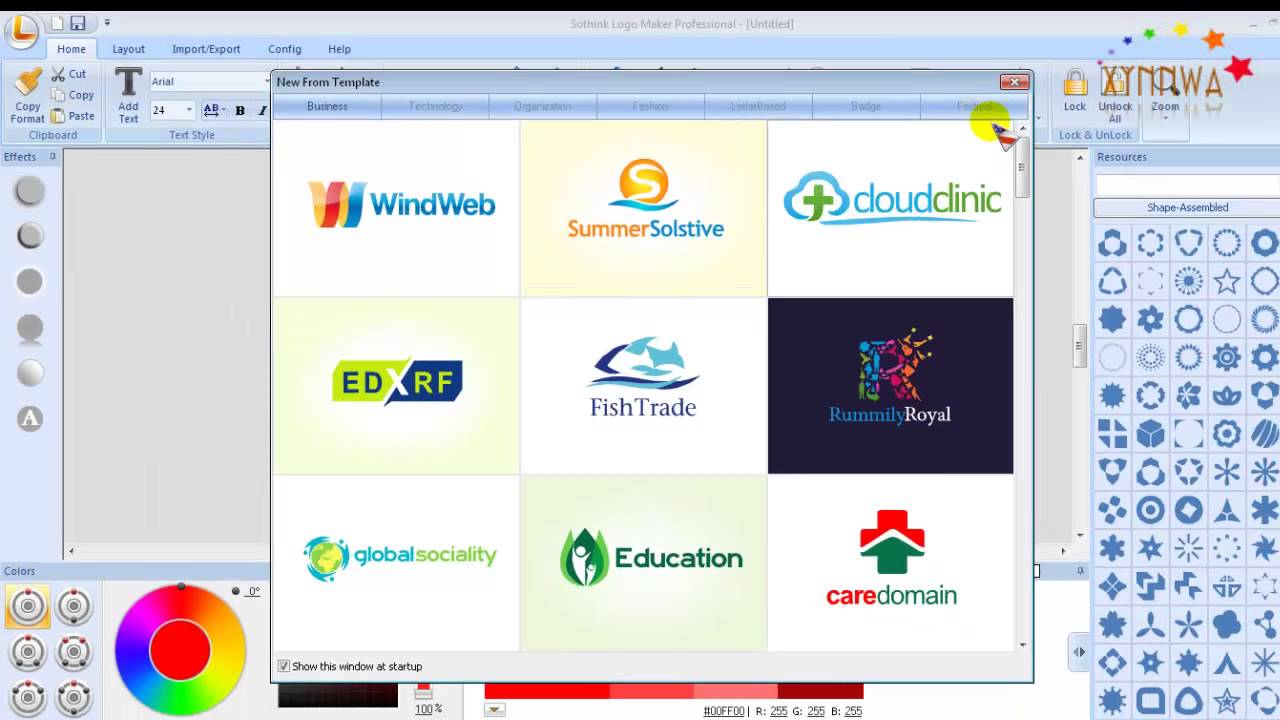The height and width of the screenshot is (720, 1280).
Task: Click the 100 % opacity value
Action: click(428, 709)
